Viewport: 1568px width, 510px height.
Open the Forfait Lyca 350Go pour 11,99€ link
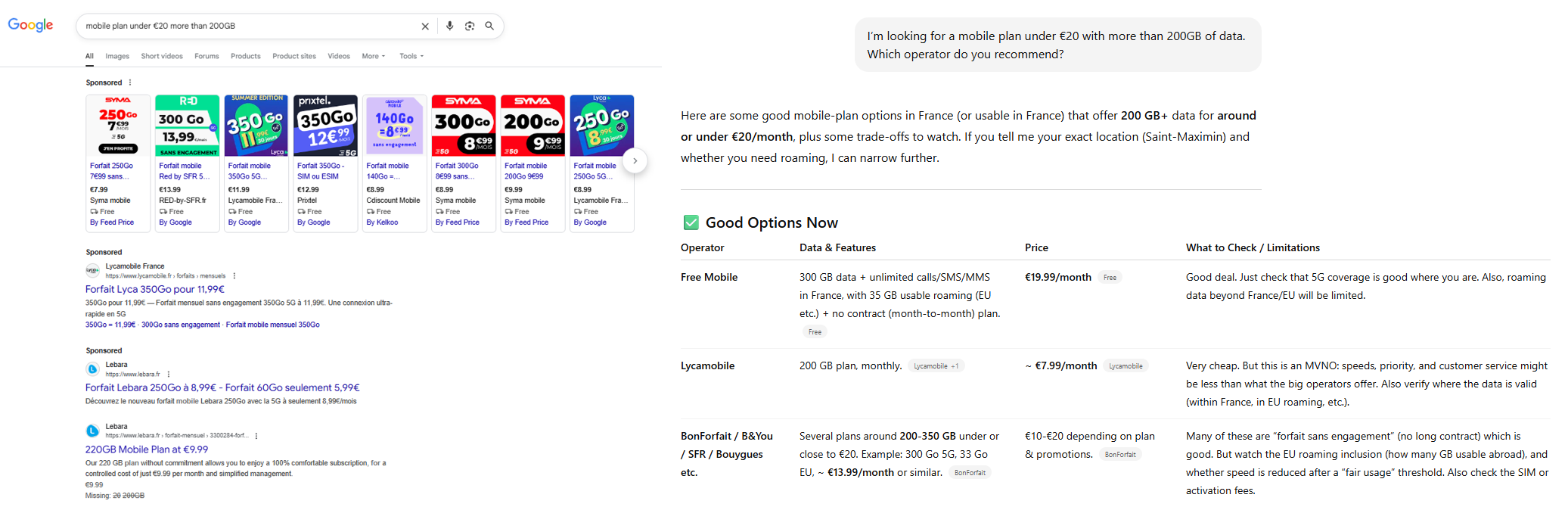pyautogui.click(x=155, y=289)
